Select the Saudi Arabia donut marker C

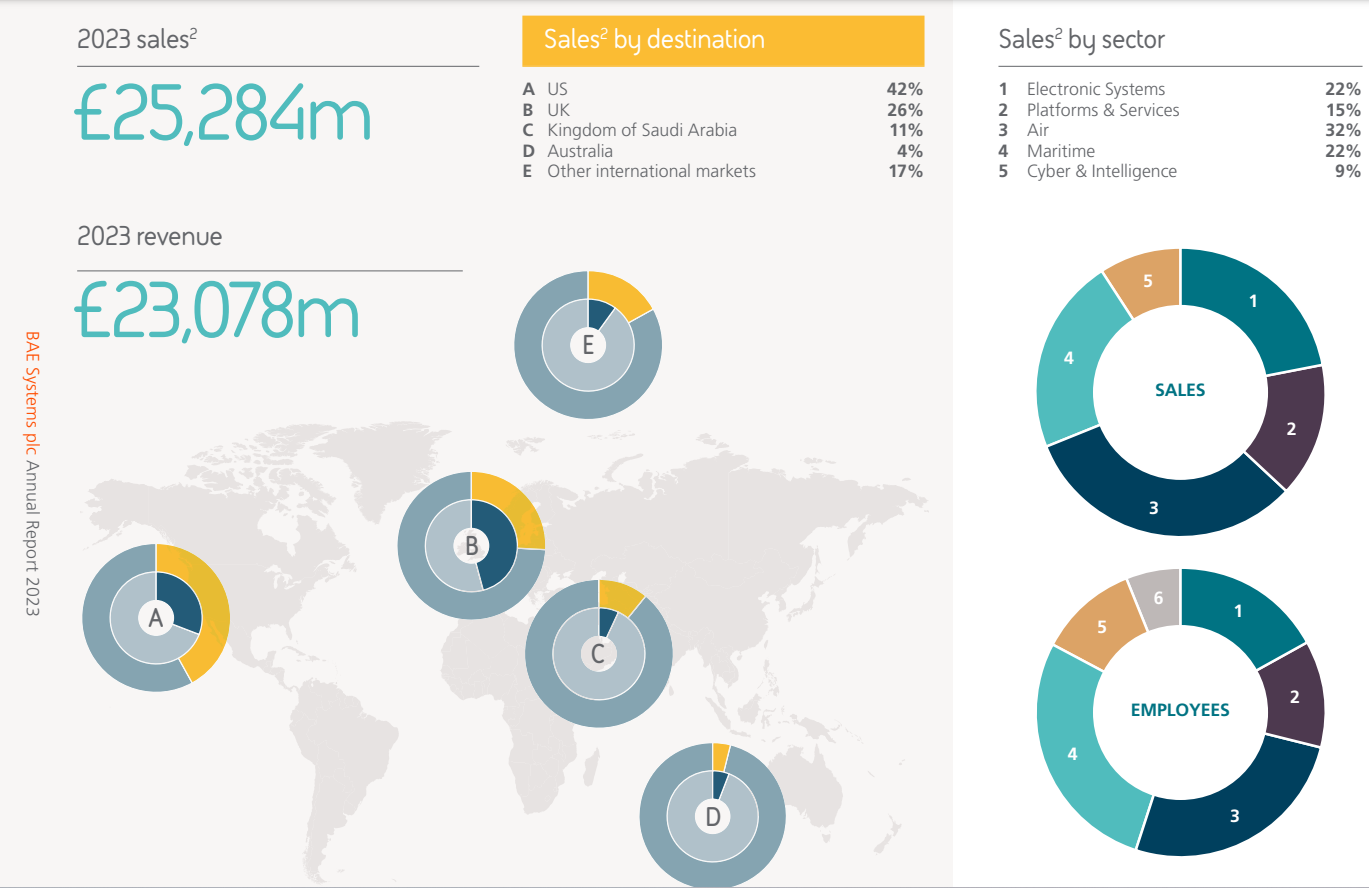598,654
